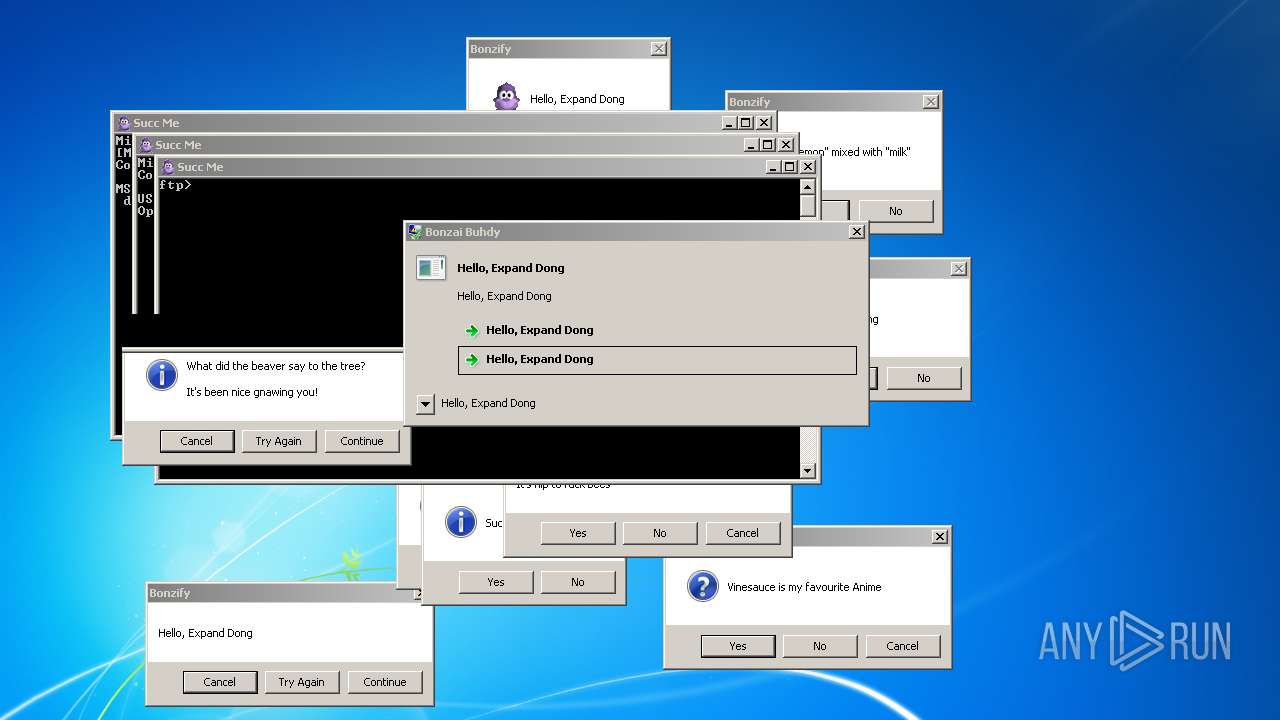Click "It's been nice gnawing you!" text
The height and width of the screenshot is (720, 1280).
[x=252, y=392]
